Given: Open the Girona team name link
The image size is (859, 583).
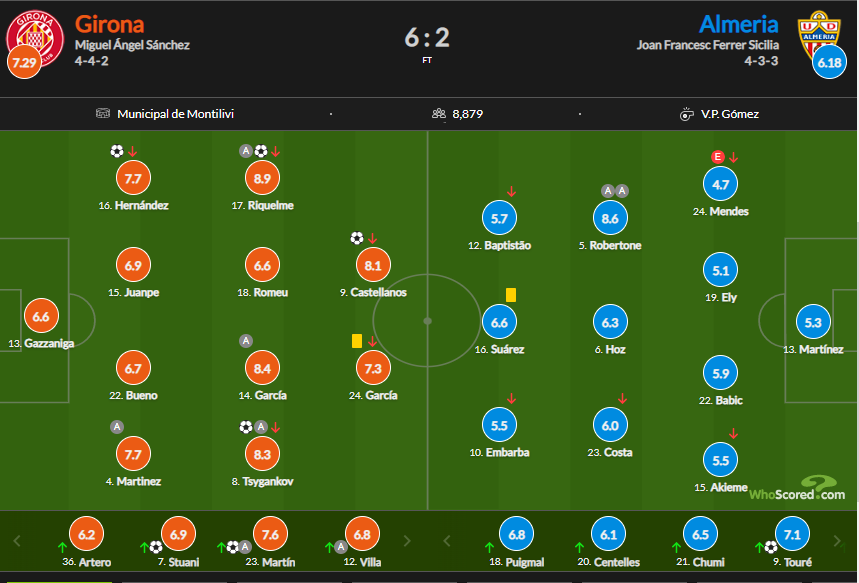Looking at the screenshot, I should (110, 24).
